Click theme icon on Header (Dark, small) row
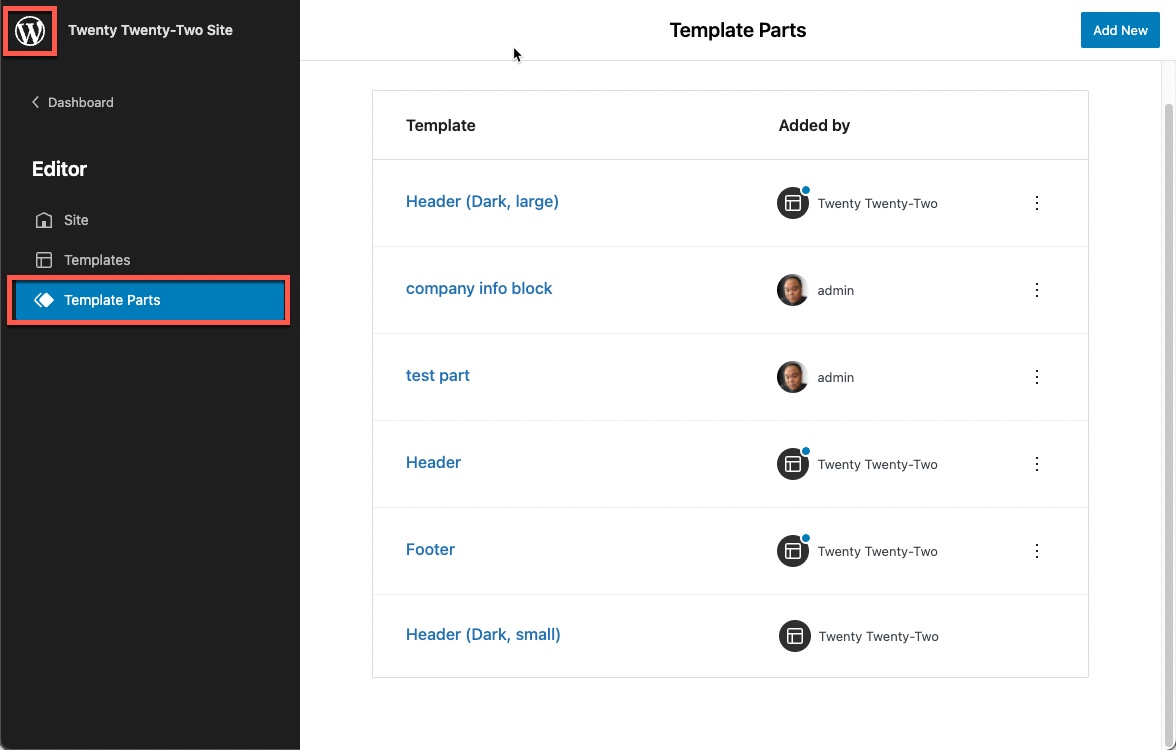The image size is (1176, 750). (x=794, y=636)
